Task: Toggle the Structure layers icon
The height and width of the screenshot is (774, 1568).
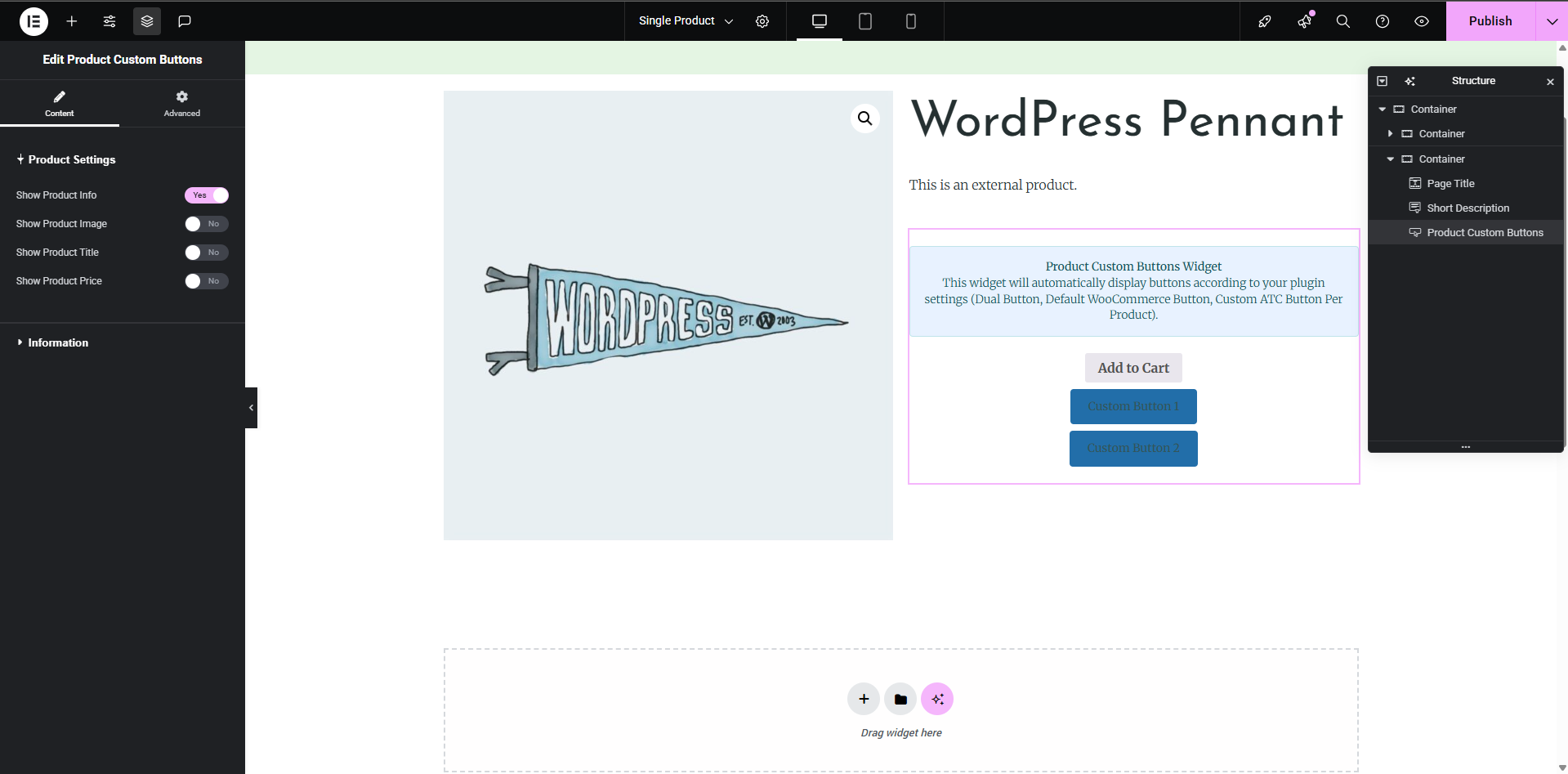Action: click(x=147, y=21)
